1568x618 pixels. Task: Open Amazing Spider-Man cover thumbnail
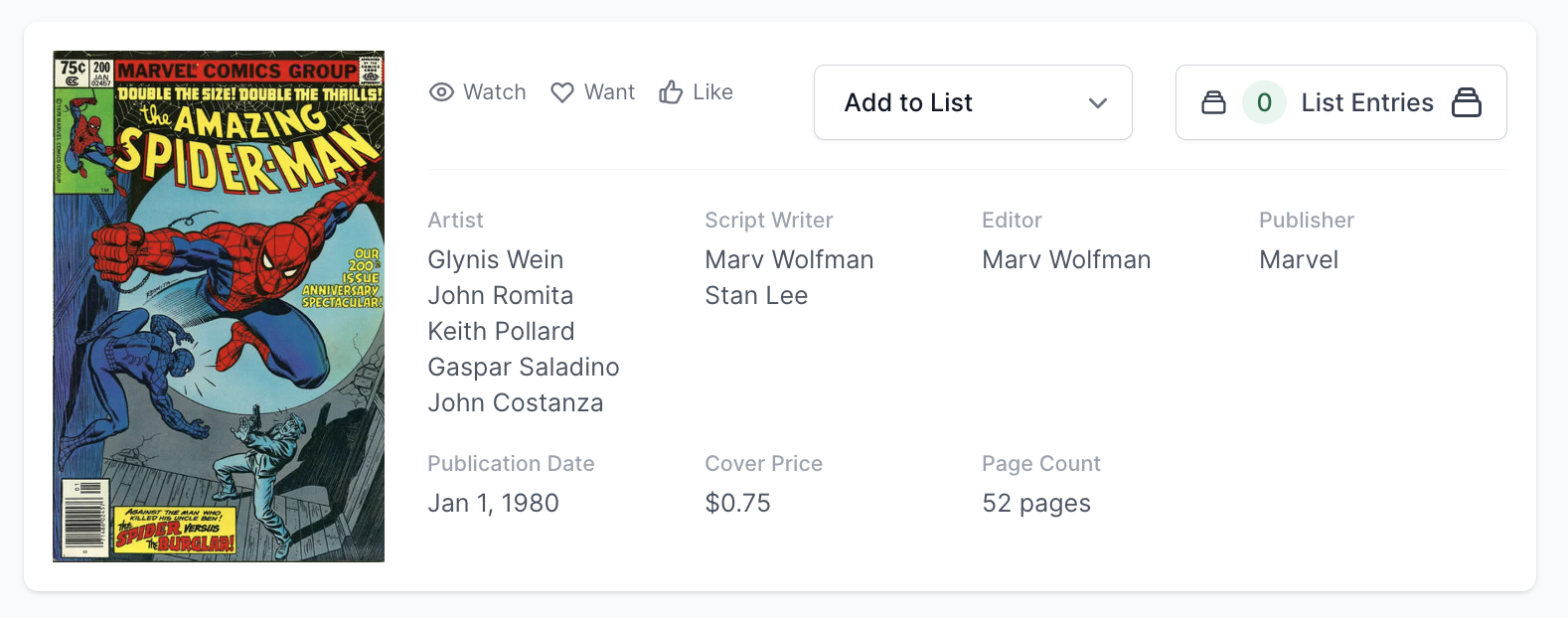click(x=219, y=306)
